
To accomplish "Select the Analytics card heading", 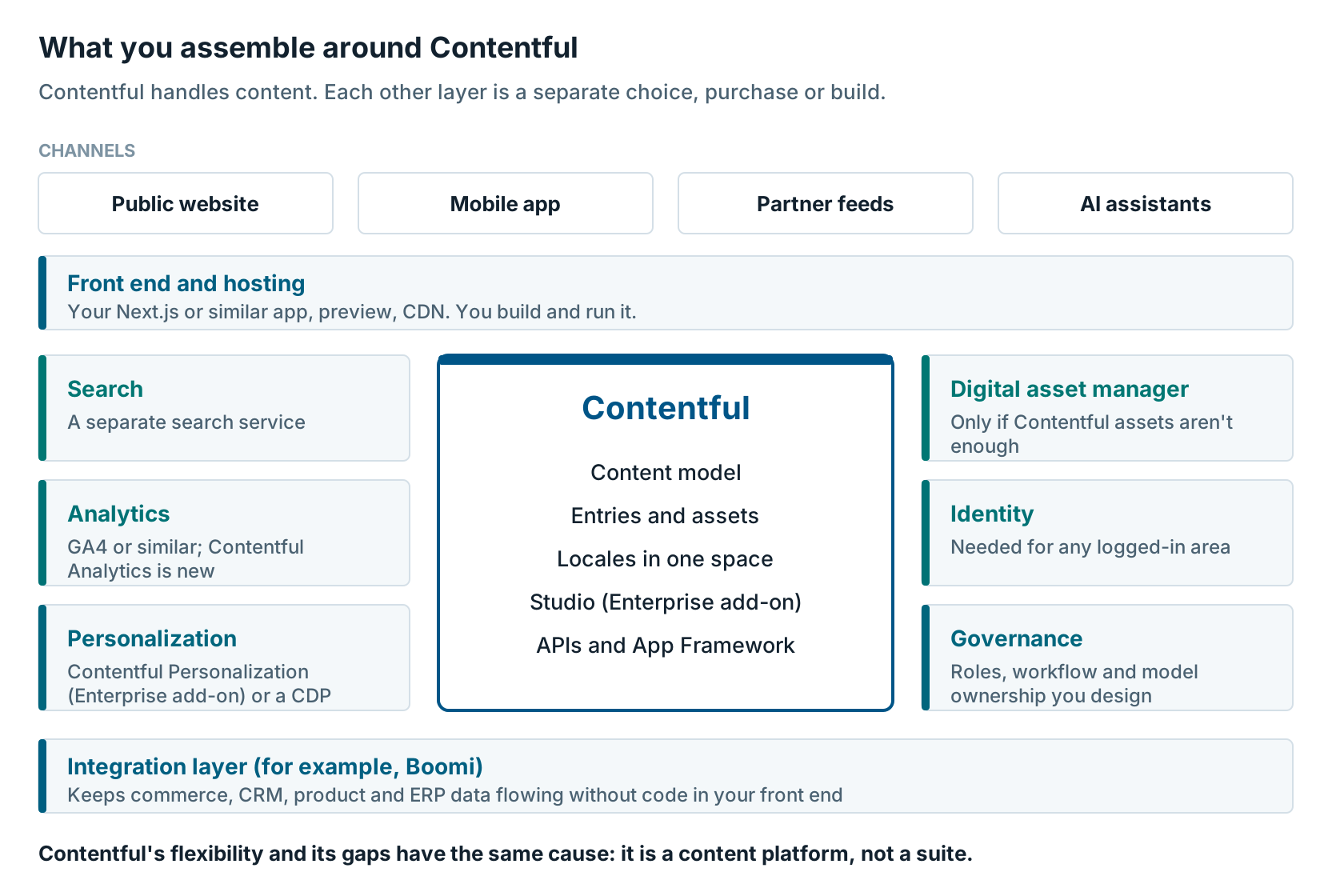I will [118, 514].
